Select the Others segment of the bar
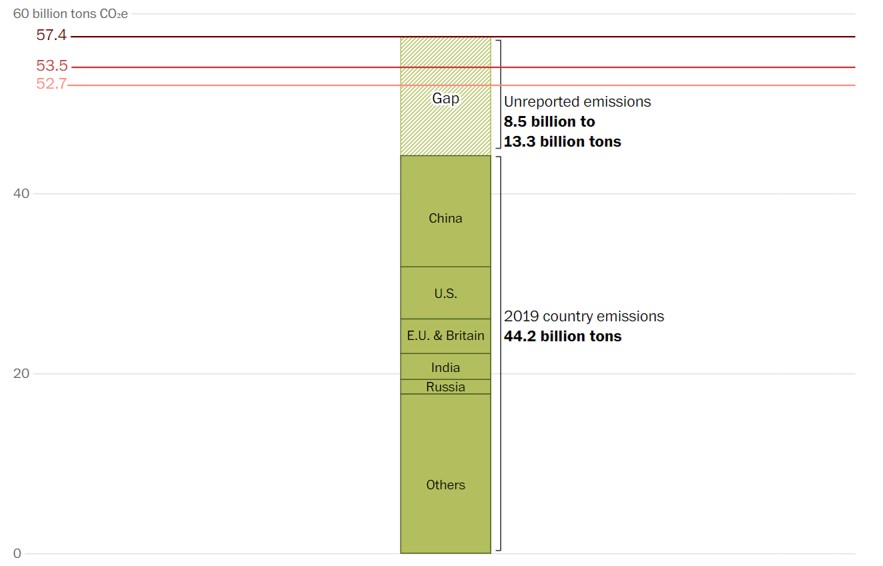Image resolution: width=883 pixels, height=566 pixels. (445, 484)
